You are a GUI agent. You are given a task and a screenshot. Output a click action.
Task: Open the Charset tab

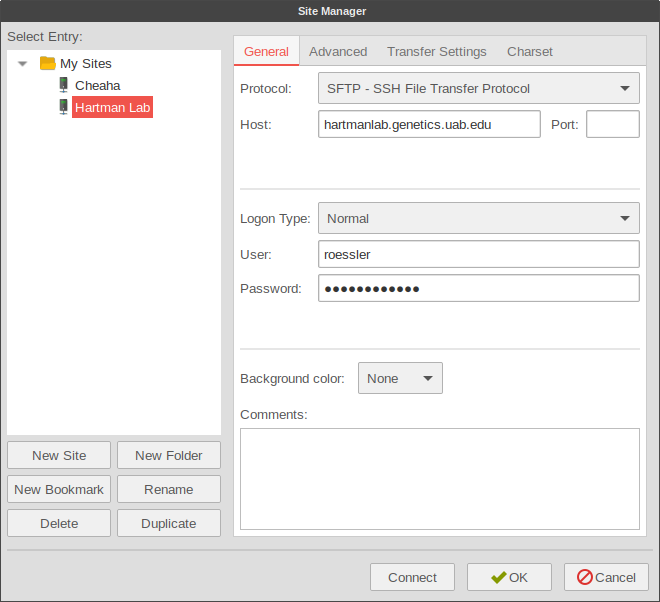click(529, 51)
